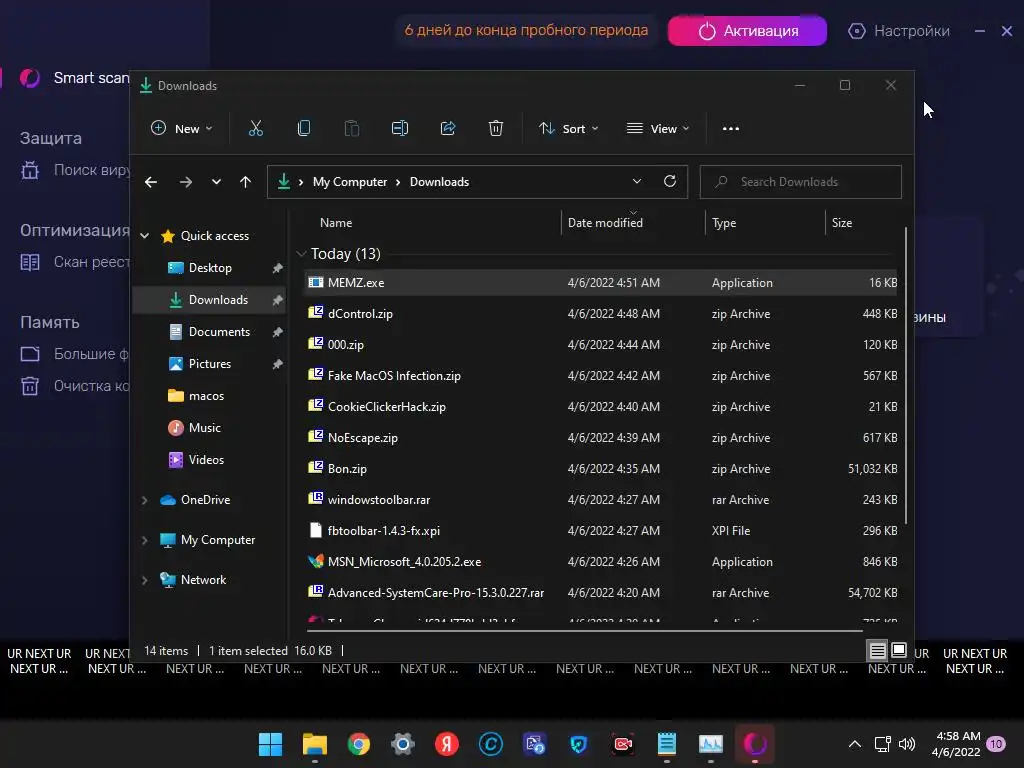Collapse the Today (13) file group
Viewport: 1024px width, 768px height.
point(301,253)
